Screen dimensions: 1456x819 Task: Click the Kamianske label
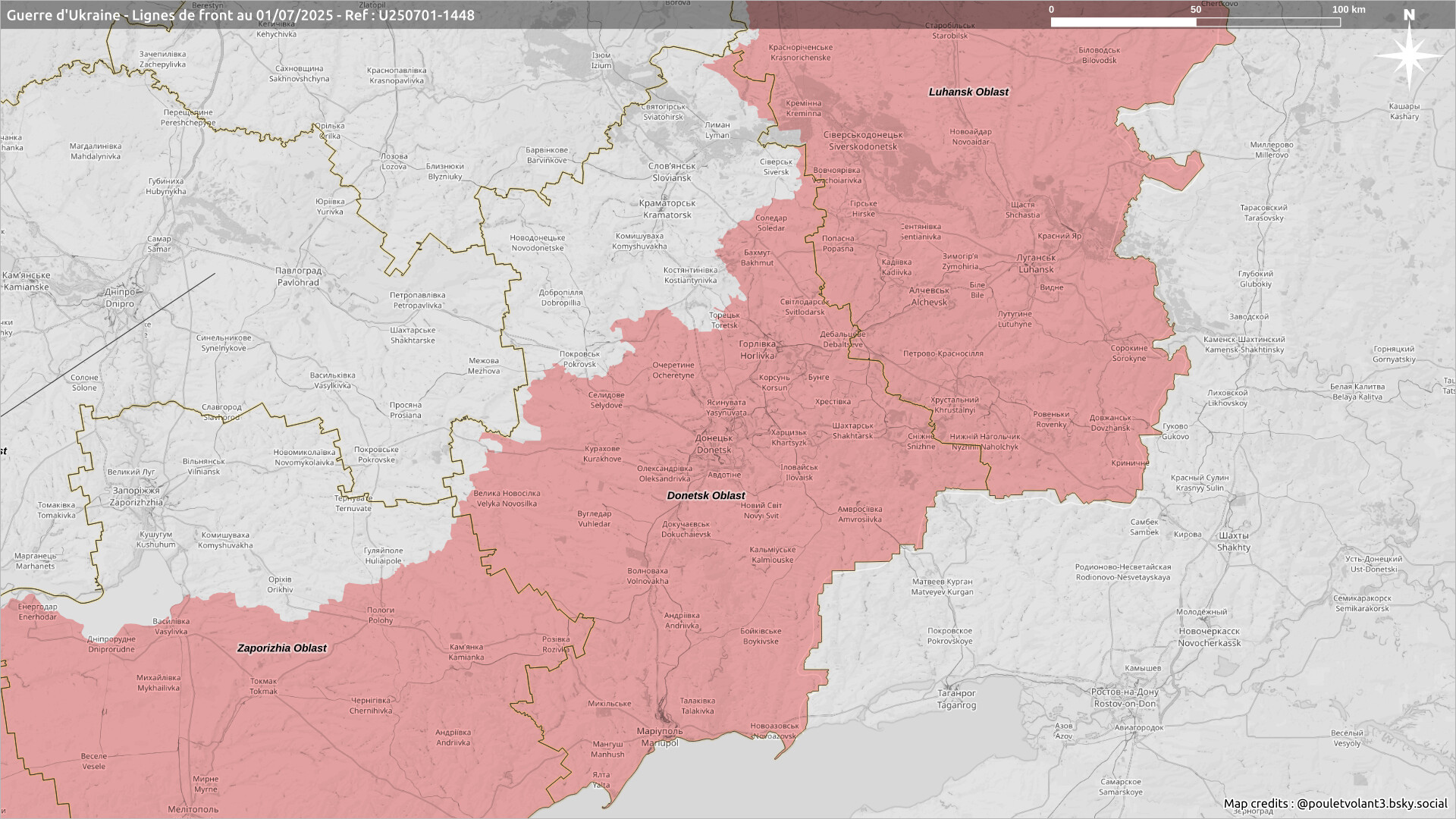point(26,281)
